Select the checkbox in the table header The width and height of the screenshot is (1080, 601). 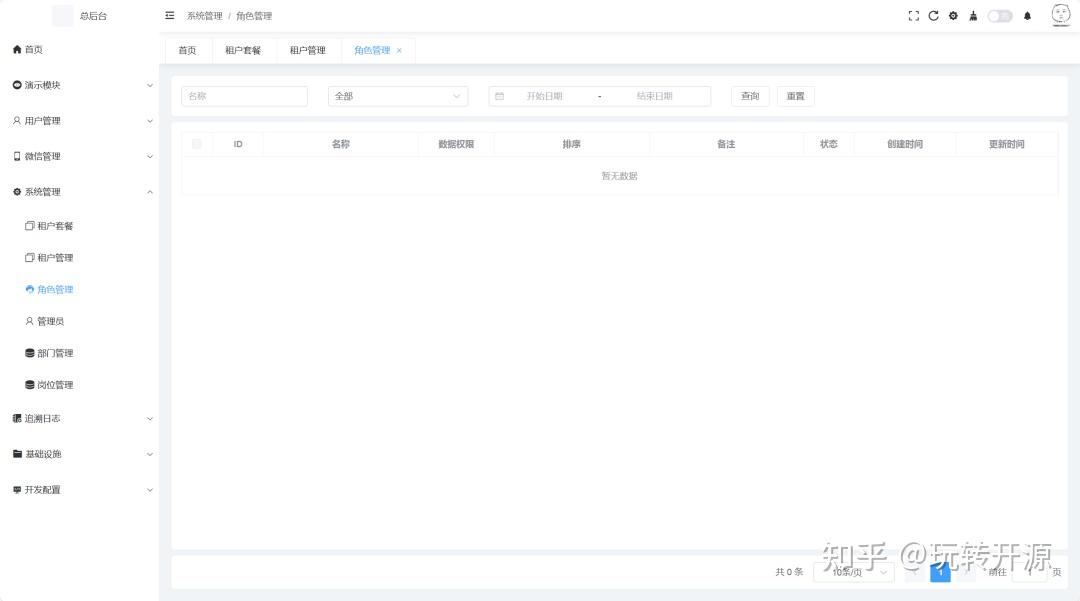[197, 144]
